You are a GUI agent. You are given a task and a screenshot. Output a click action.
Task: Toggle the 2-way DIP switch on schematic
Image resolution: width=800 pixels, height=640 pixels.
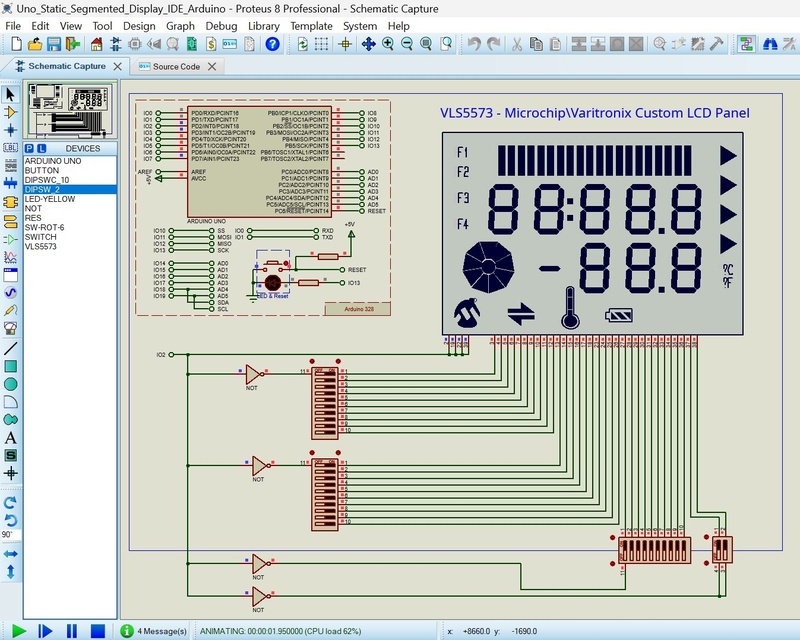click(721, 551)
